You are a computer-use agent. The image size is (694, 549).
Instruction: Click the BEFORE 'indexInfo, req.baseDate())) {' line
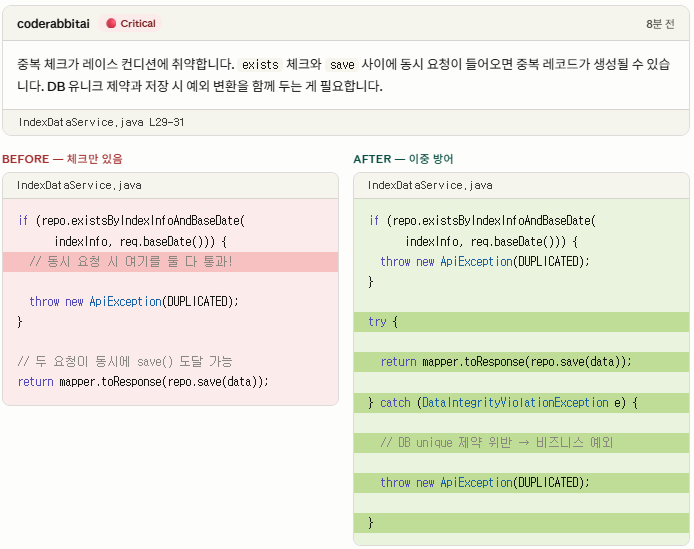coord(141,242)
